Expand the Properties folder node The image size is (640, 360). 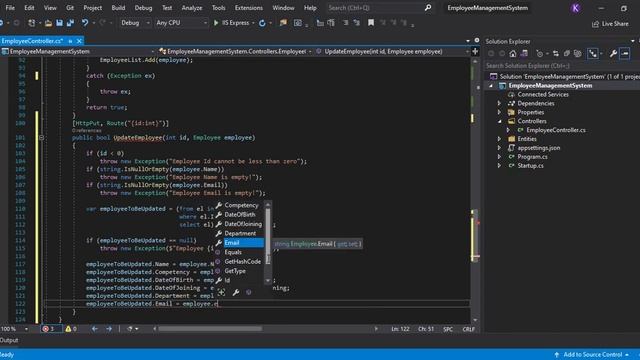point(499,112)
